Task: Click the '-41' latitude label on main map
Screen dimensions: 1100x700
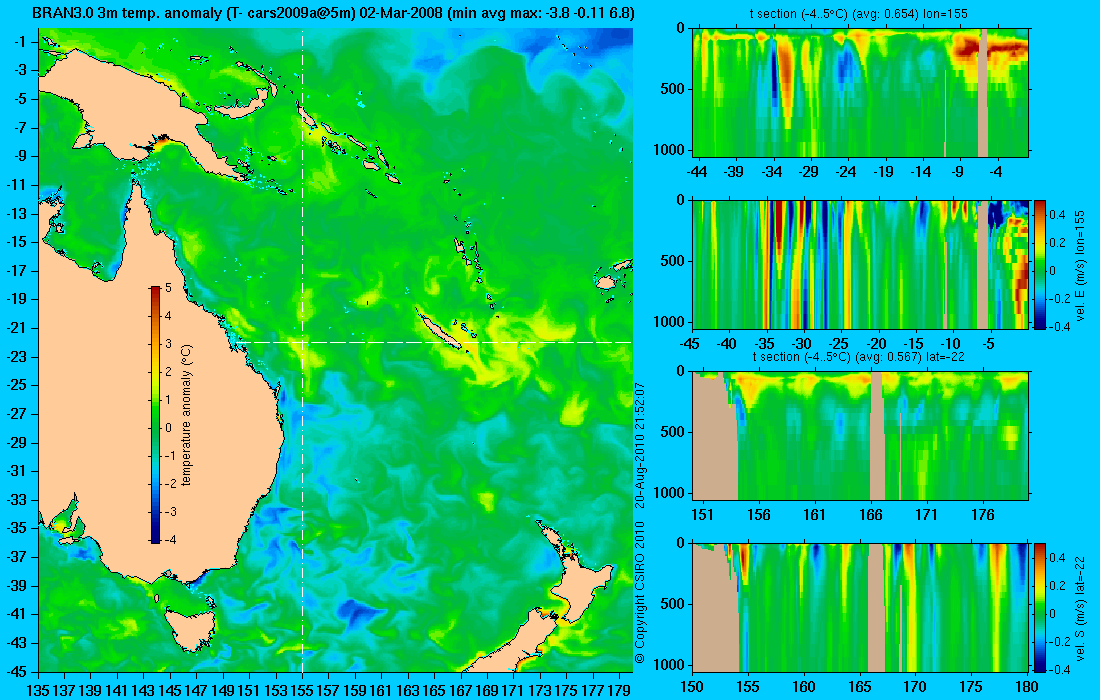Action: (x=16, y=614)
